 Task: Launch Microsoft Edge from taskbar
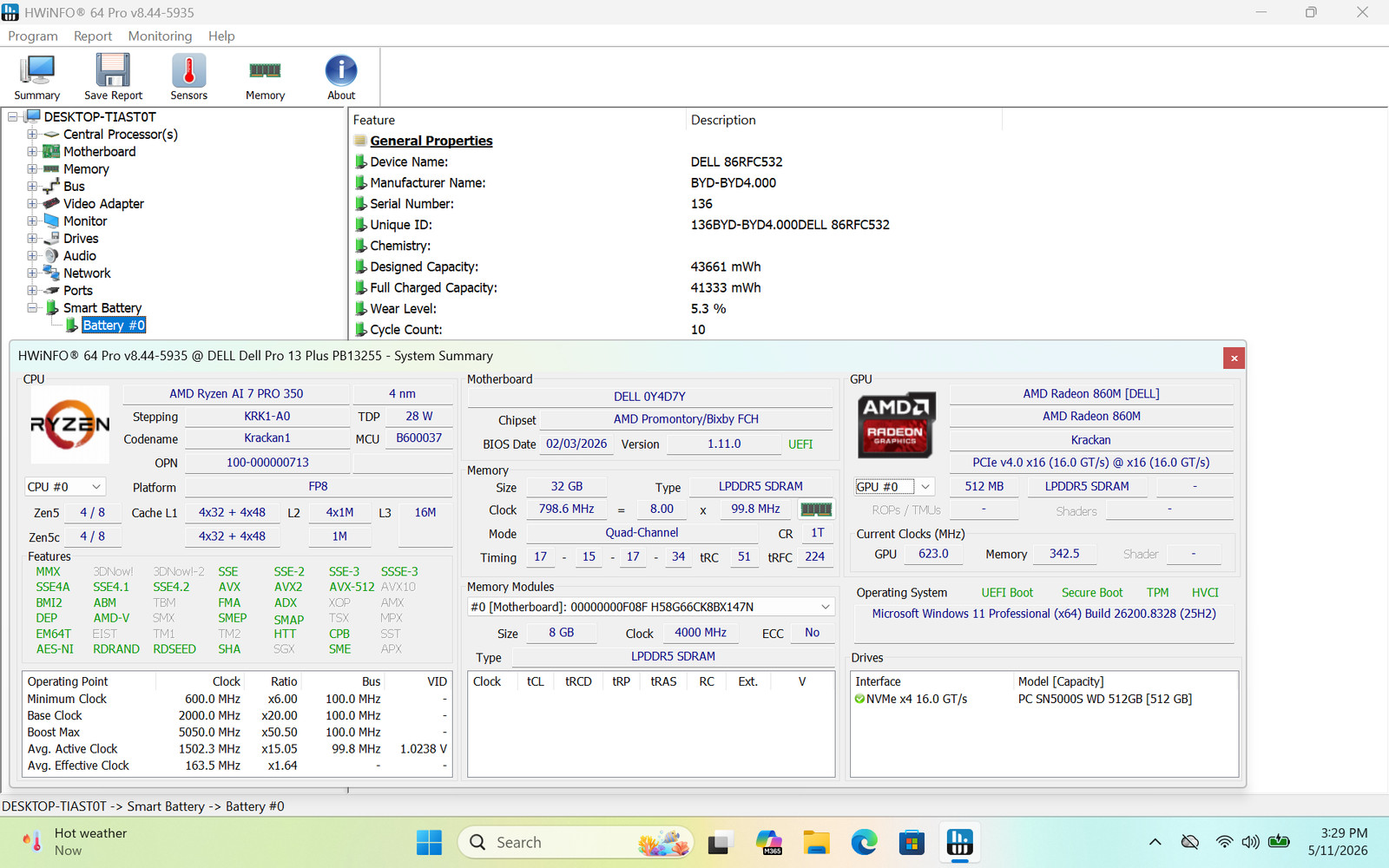click(864, 842)
